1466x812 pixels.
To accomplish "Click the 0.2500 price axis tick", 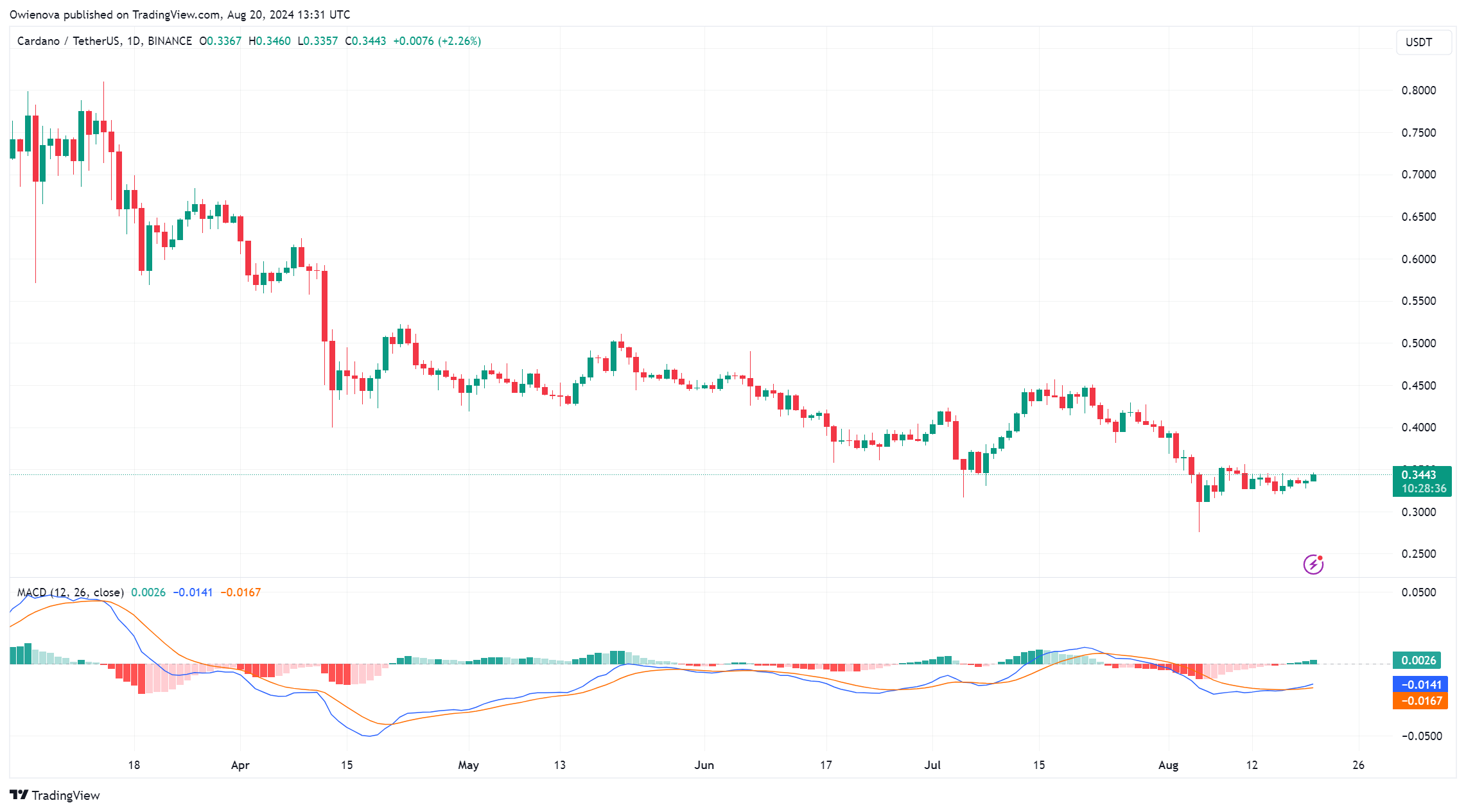I will [1418, 554].
